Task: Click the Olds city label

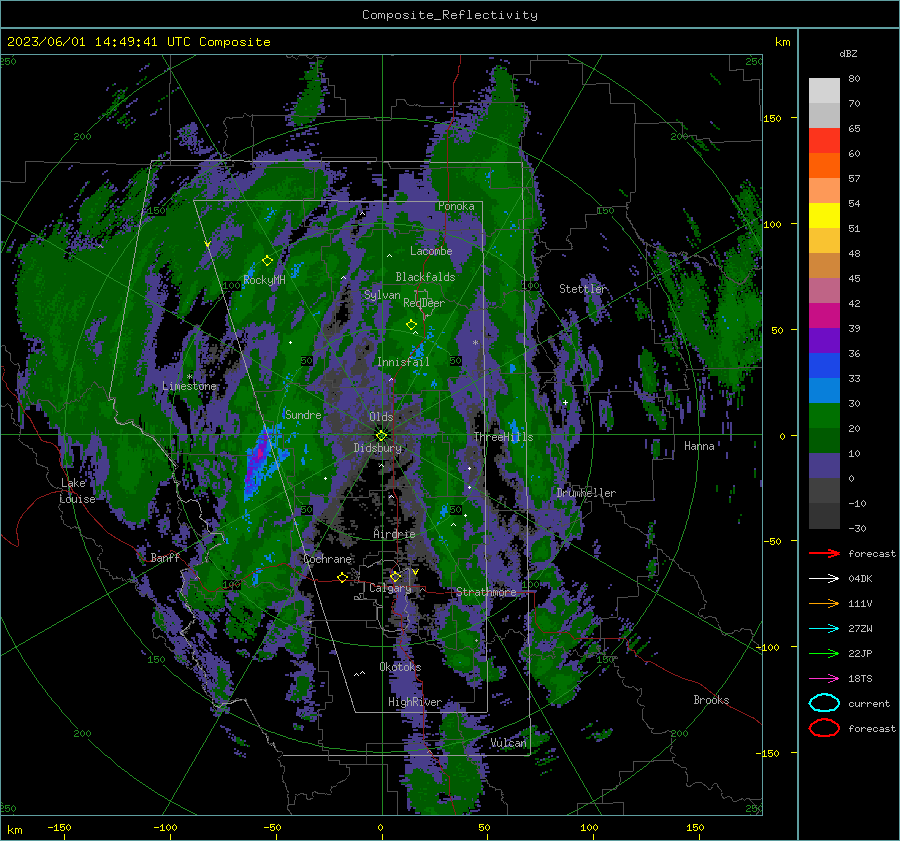Action: tap(381, 417)
